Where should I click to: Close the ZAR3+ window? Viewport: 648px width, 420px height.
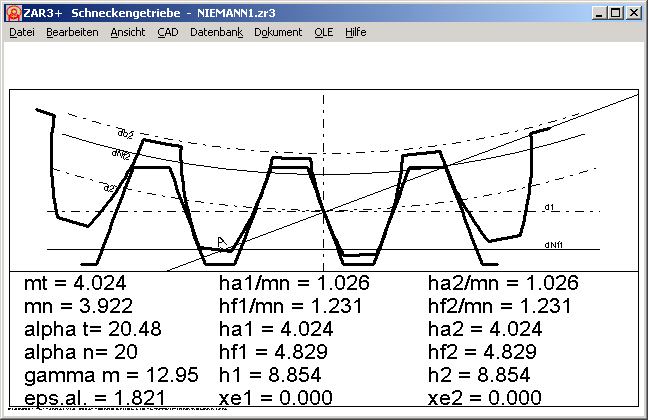(x=632, y=13)
